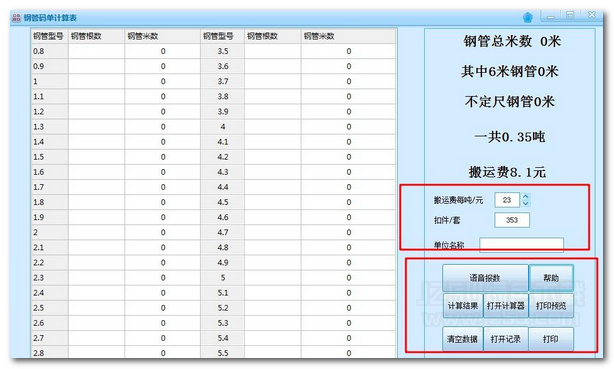Select the 钢管米数 value in row 1.8
This screenshot has height=369, width=614.
(163, 202)
